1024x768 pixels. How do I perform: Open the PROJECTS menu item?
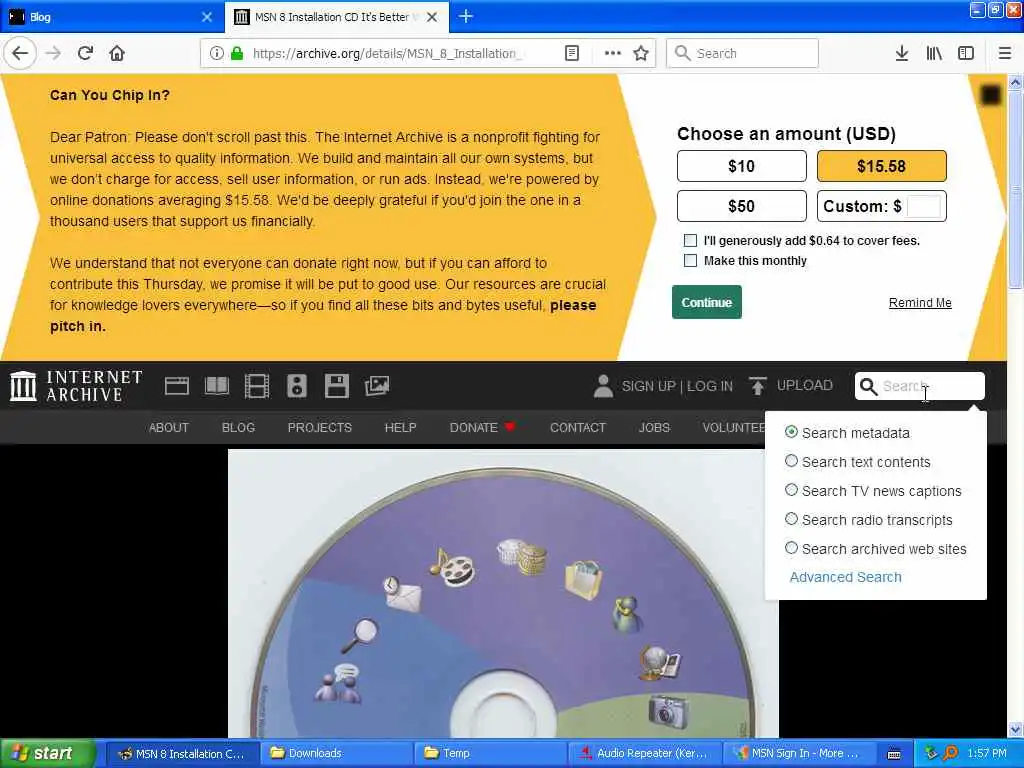tap(320, 428)
